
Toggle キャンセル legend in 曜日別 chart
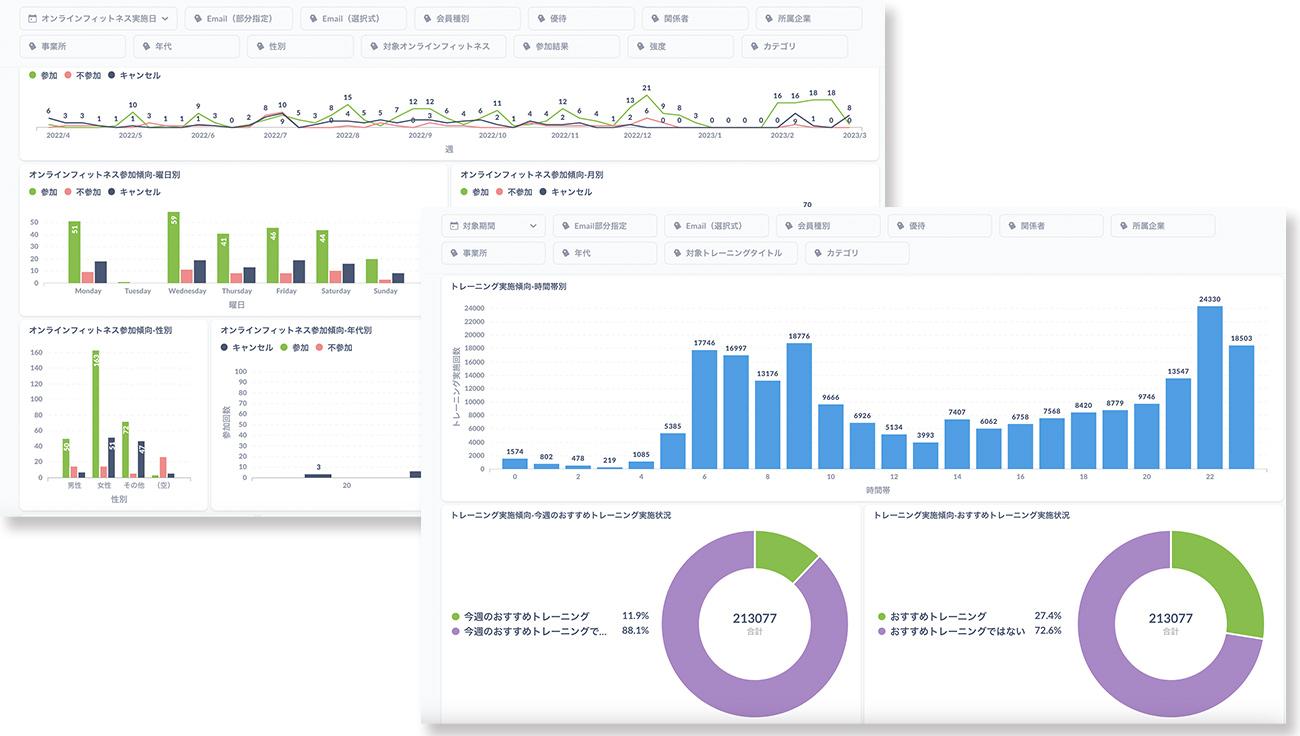[134, 192]
